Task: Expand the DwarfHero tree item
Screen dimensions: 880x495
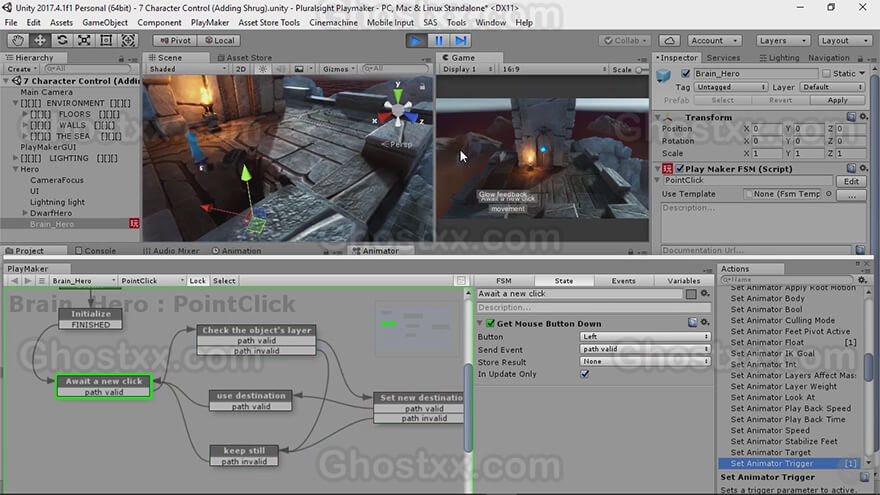Action: pyautogui.click(x=25, y=213)
